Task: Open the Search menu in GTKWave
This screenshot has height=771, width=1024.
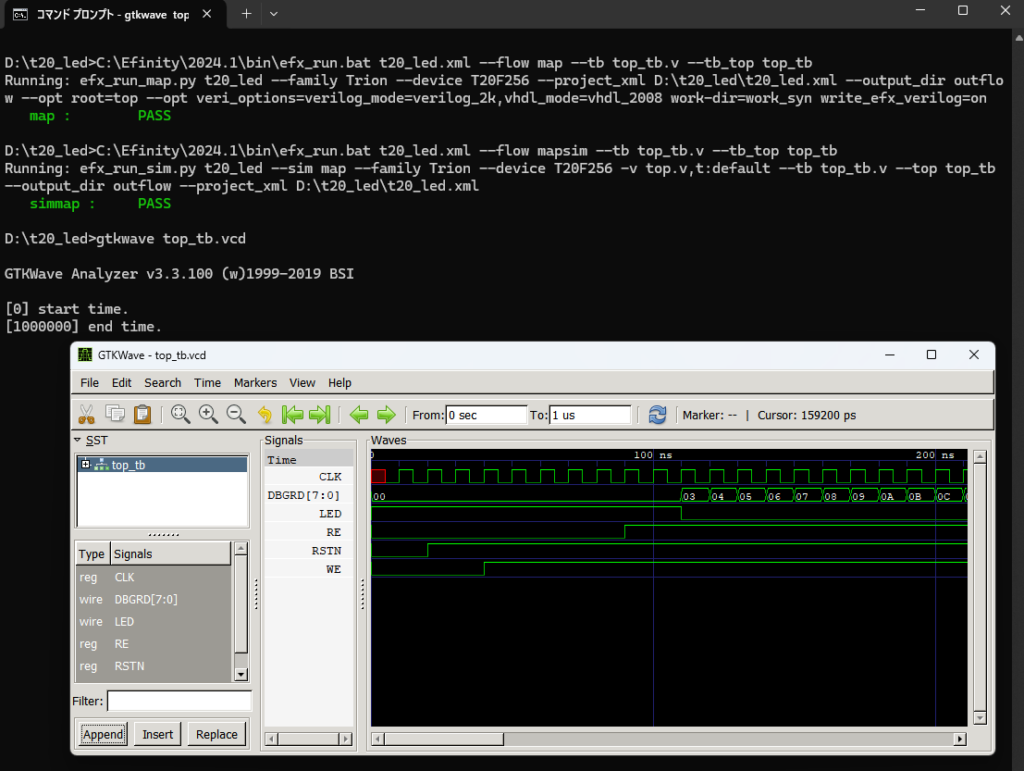Action: click(163, 383)
